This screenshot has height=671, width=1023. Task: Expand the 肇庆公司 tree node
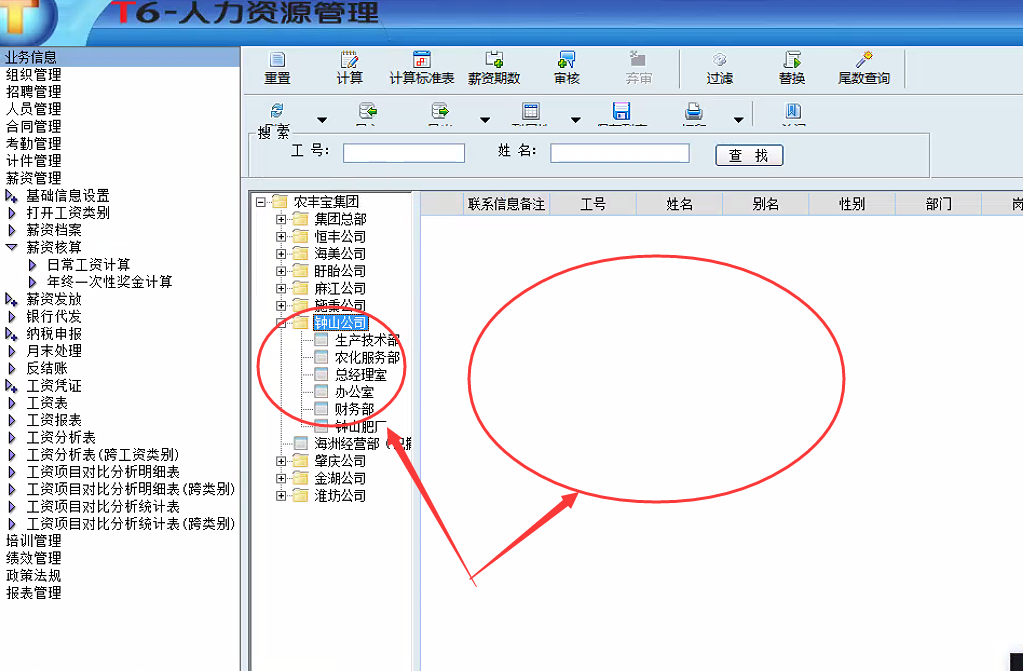tap(281, 461)
